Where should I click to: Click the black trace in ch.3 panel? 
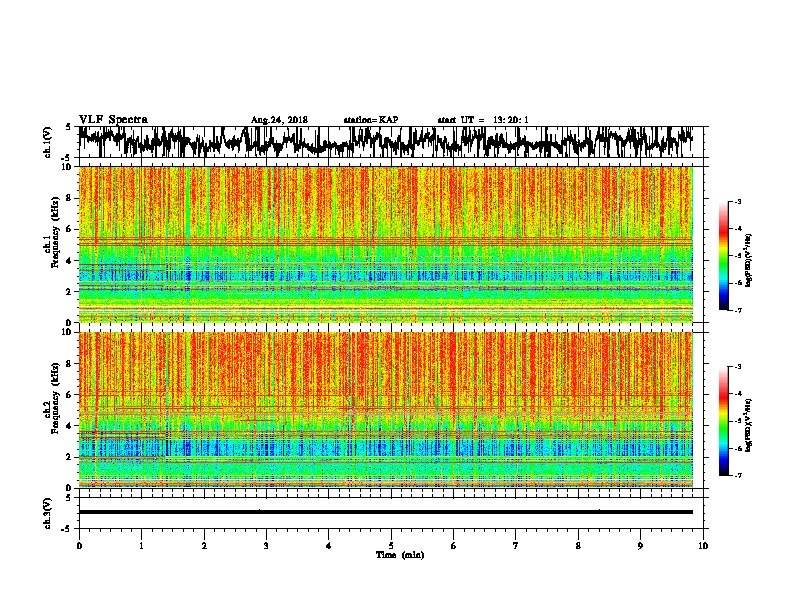click(386, 512)
